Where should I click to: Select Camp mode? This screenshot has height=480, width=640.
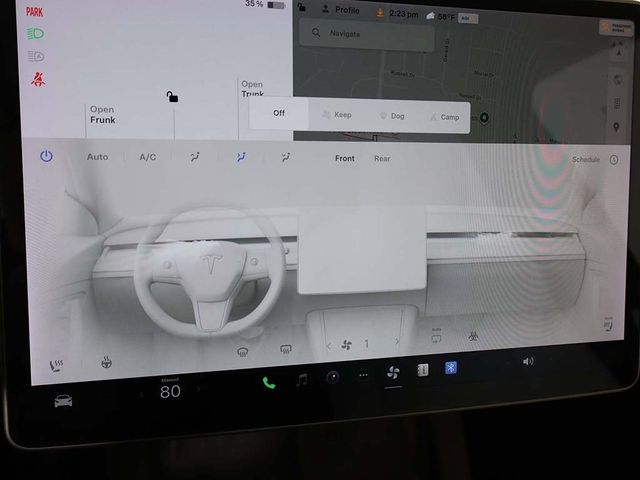tap(444, 117)
